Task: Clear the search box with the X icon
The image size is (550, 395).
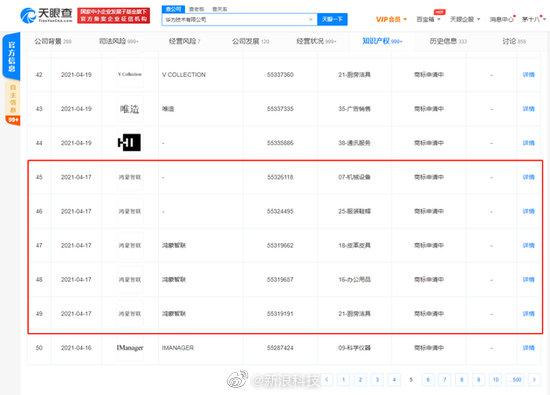Action: click(311, 20)
